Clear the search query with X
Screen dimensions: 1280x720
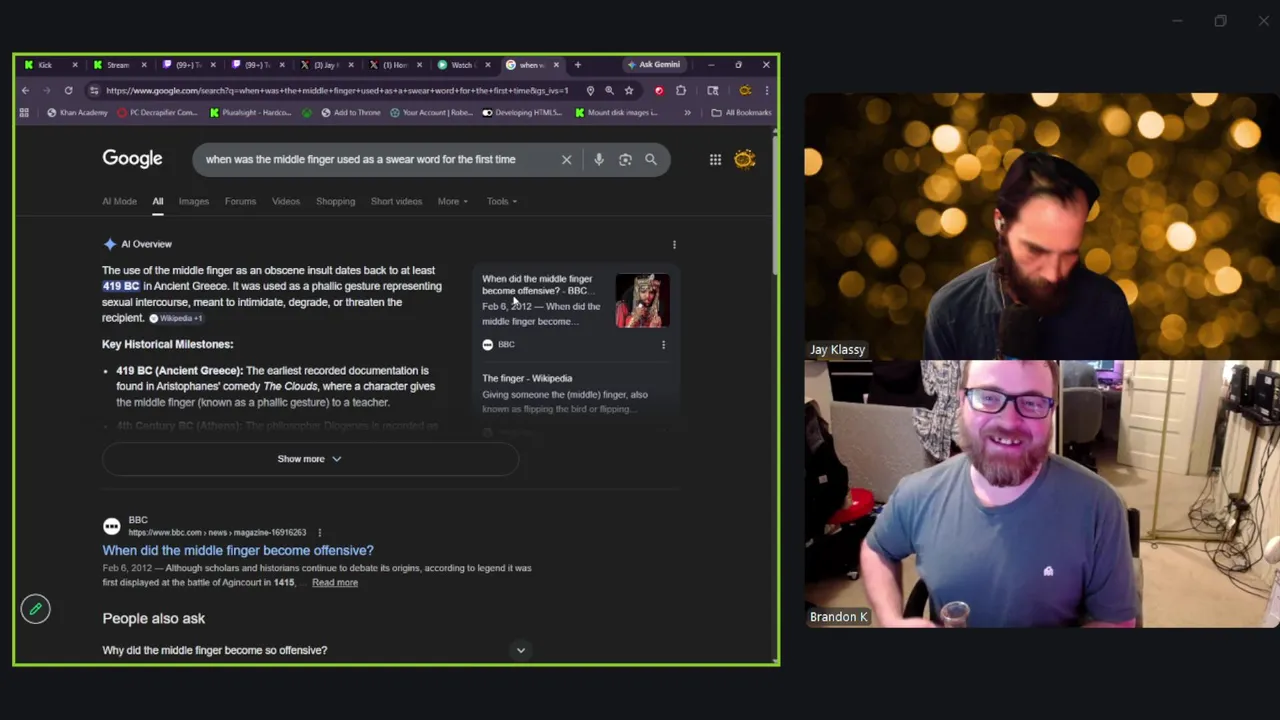pyautogui.click(x=566, y=160)
